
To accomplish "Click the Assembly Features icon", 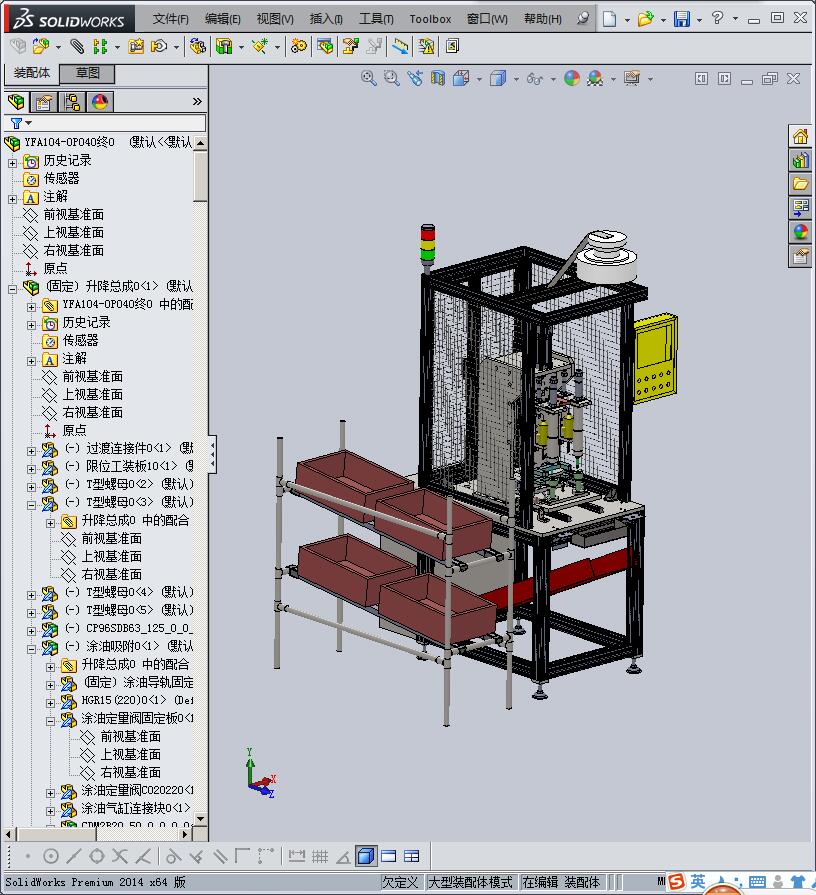I will tap(224, 46).
